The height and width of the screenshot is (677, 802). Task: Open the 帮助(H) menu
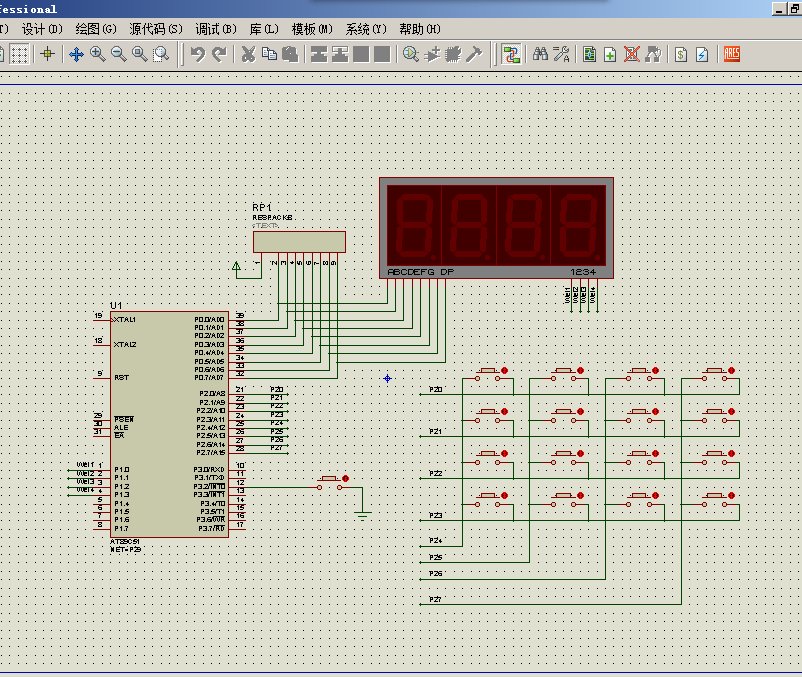click(x=420, y=29)
